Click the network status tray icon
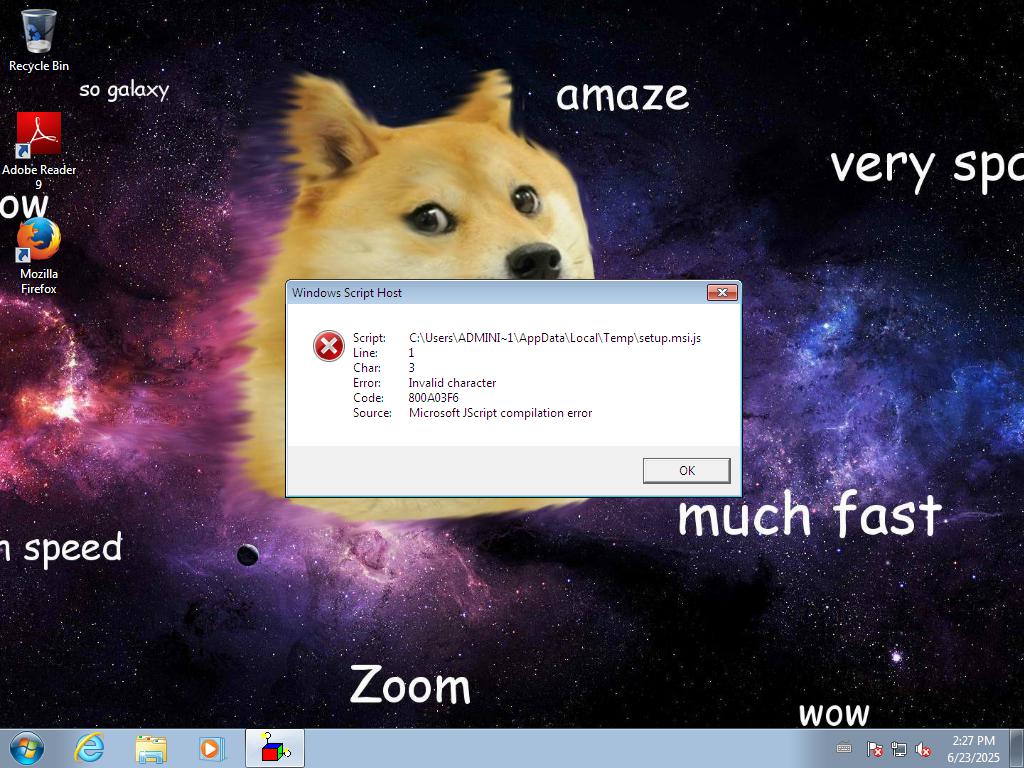 (899, 749)
